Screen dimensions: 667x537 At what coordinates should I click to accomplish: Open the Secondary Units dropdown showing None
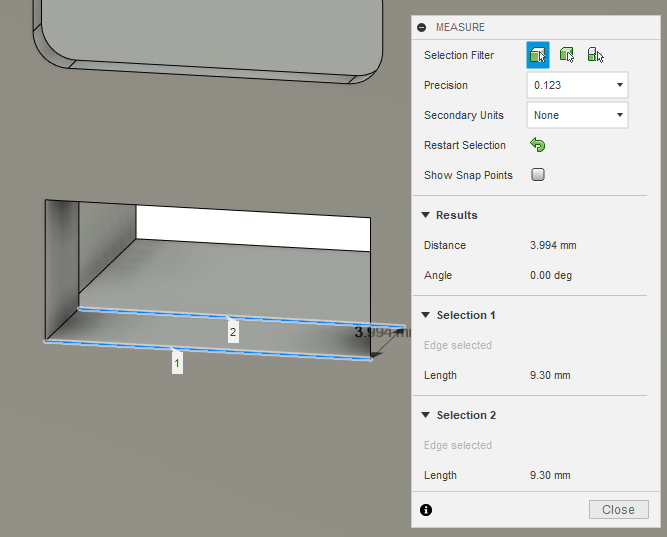(577, 115)
